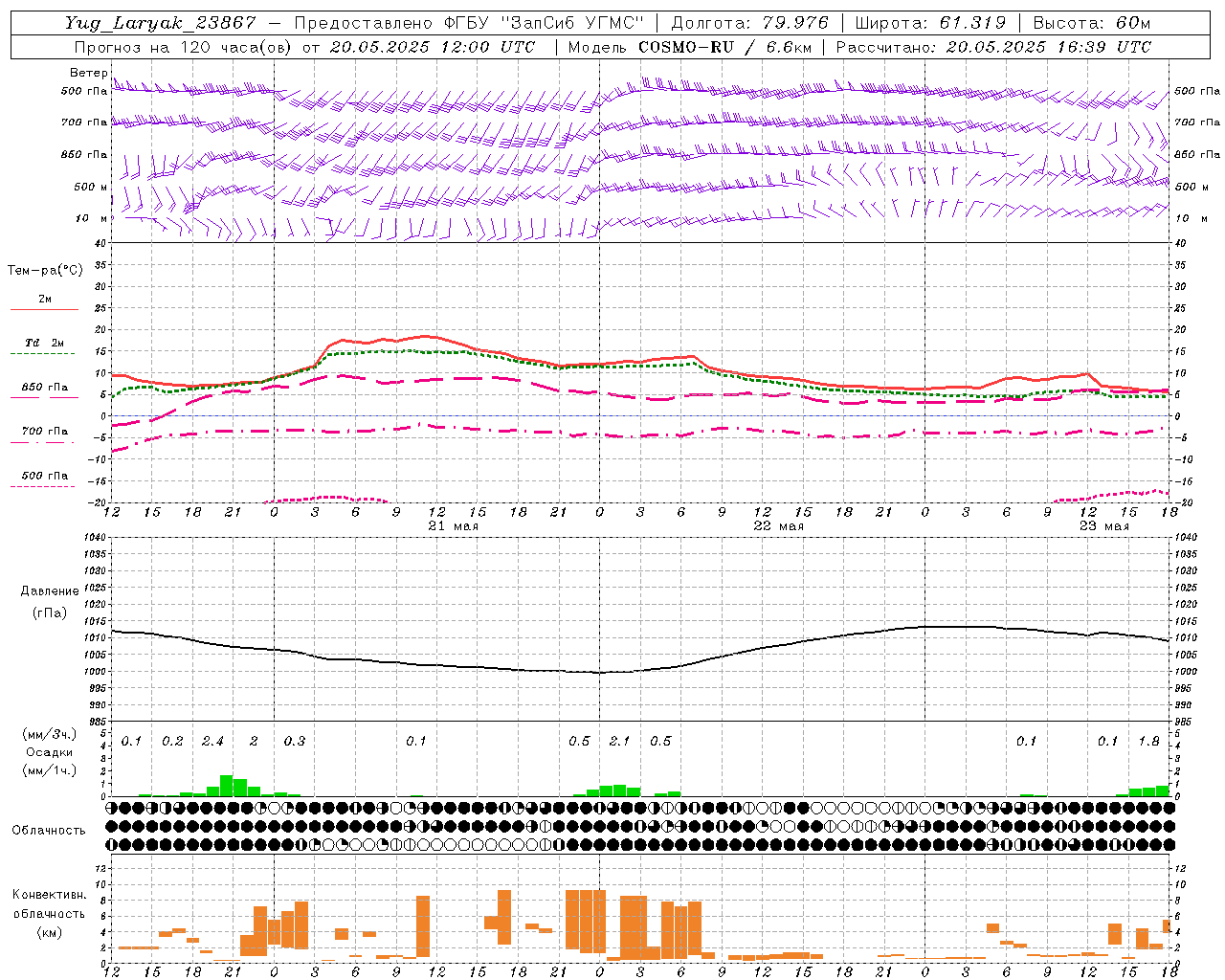The width and height of the screenshot is (1225, 980).
Task: Click the Прогноз на 120 часа(ов) text
Action: tap(184, 47)
